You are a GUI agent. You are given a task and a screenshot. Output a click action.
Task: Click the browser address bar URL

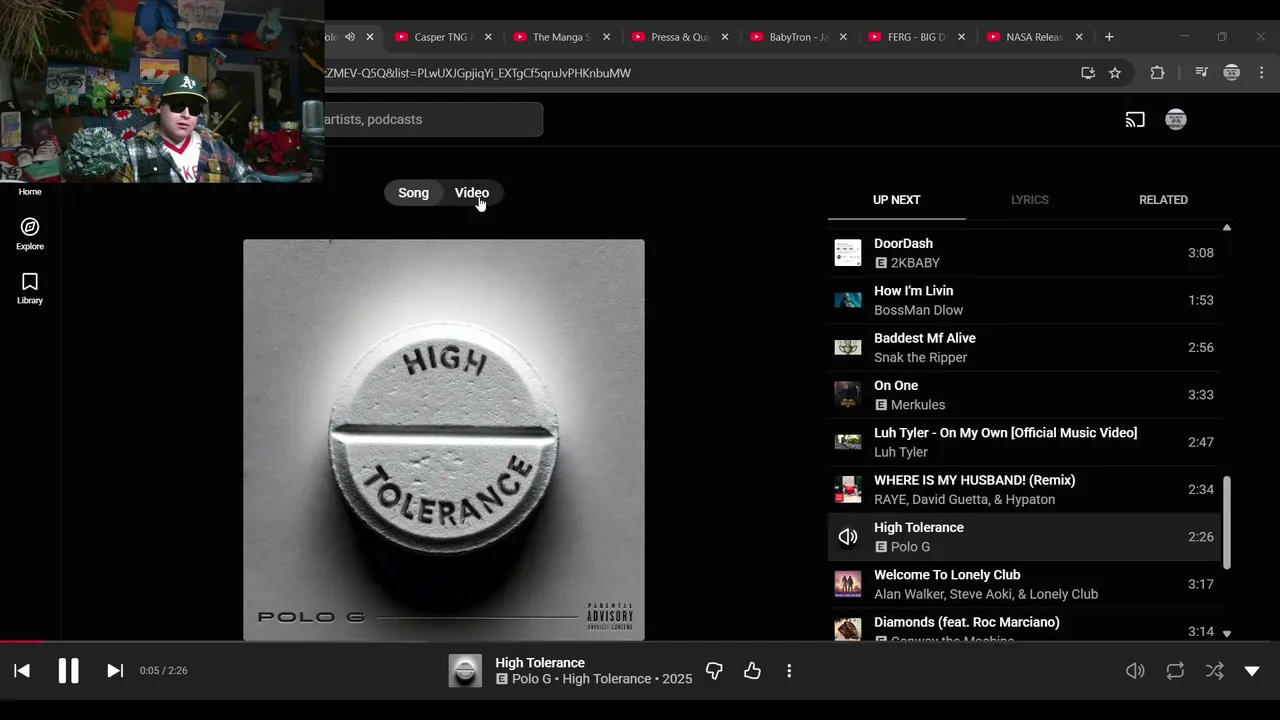[478, 73]
